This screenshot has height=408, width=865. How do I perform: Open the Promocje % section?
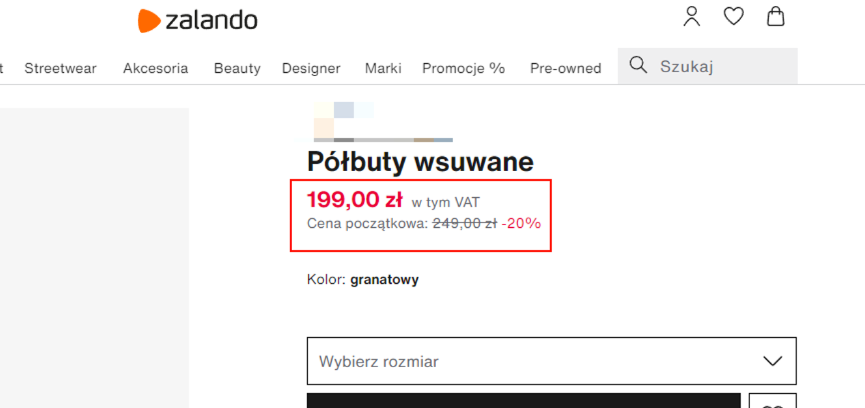pos(463,68)
